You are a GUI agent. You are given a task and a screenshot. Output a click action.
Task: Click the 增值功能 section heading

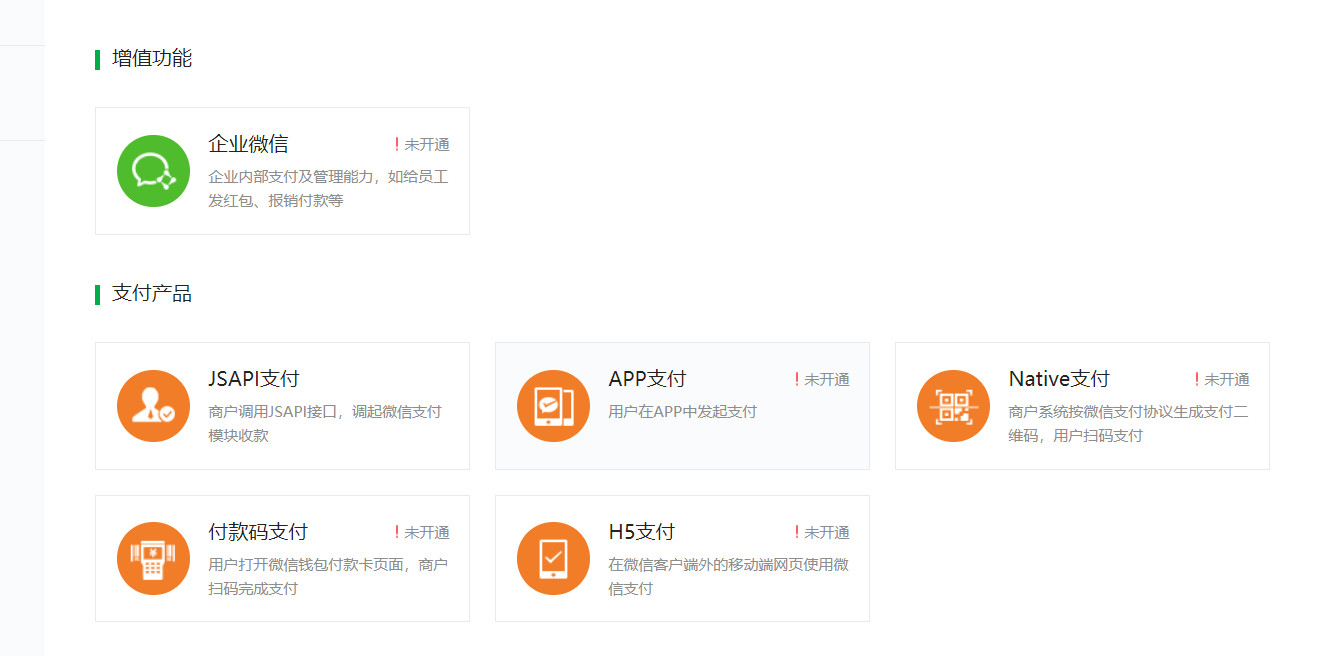(x=152, y=59)
